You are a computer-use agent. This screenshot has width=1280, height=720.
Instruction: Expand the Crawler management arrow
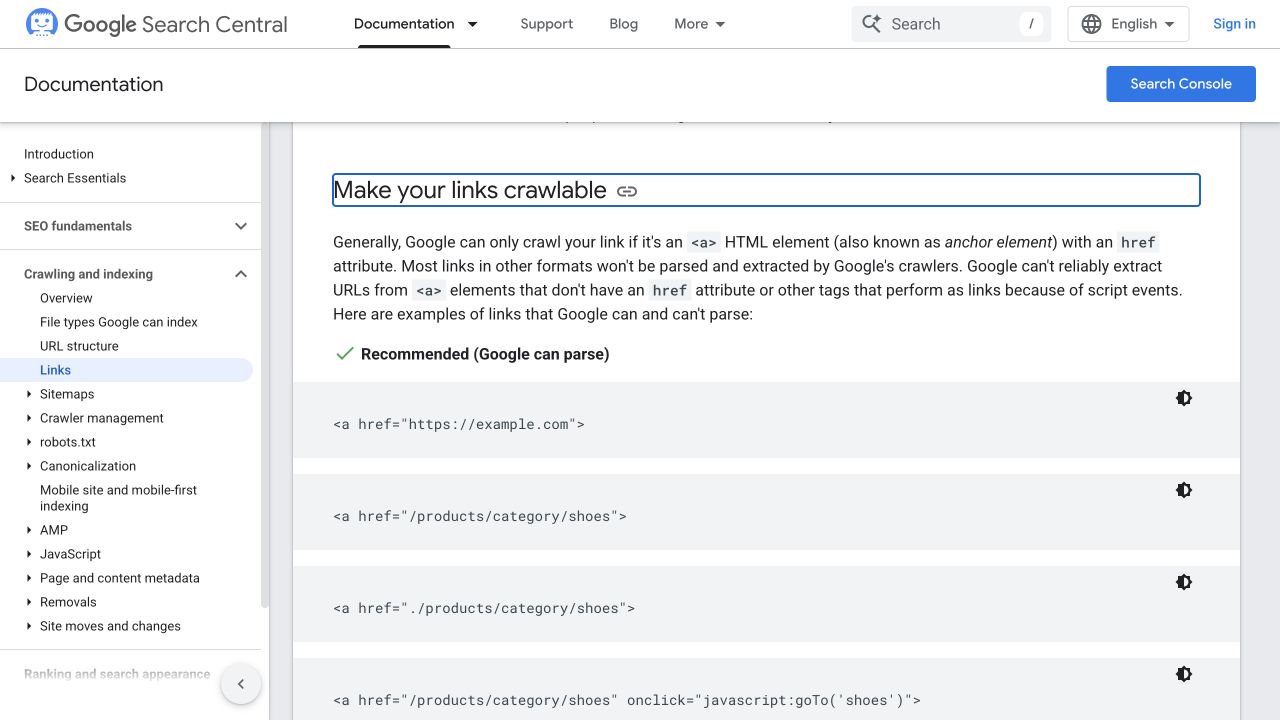29,418
